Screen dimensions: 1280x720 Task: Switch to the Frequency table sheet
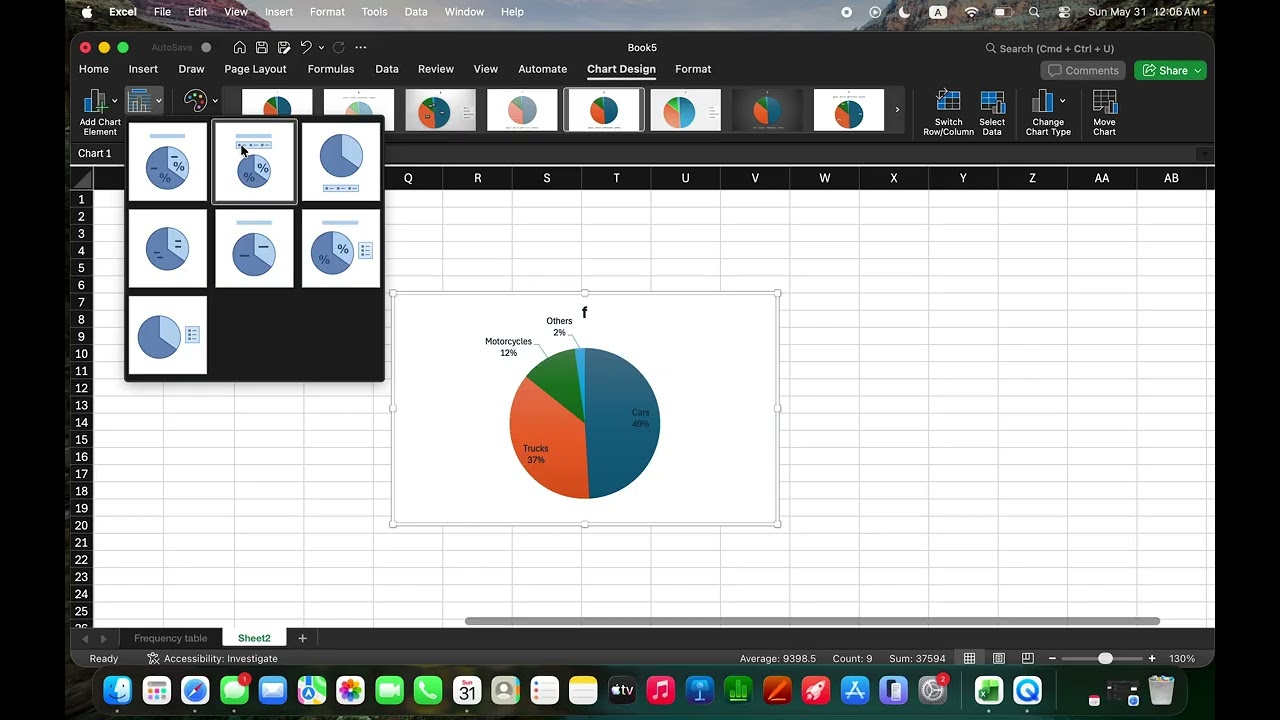pos(171,638)
